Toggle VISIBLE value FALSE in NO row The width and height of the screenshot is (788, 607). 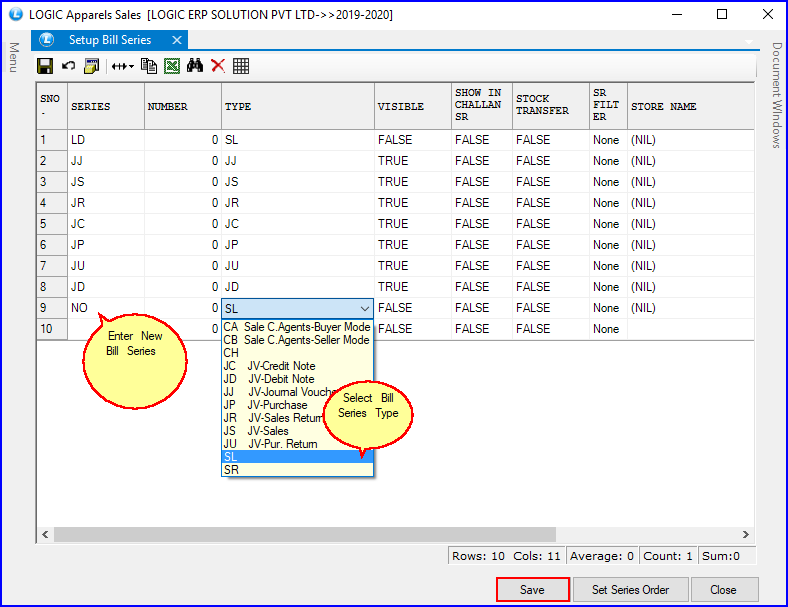pyautogui.click(x=413, y=308)
